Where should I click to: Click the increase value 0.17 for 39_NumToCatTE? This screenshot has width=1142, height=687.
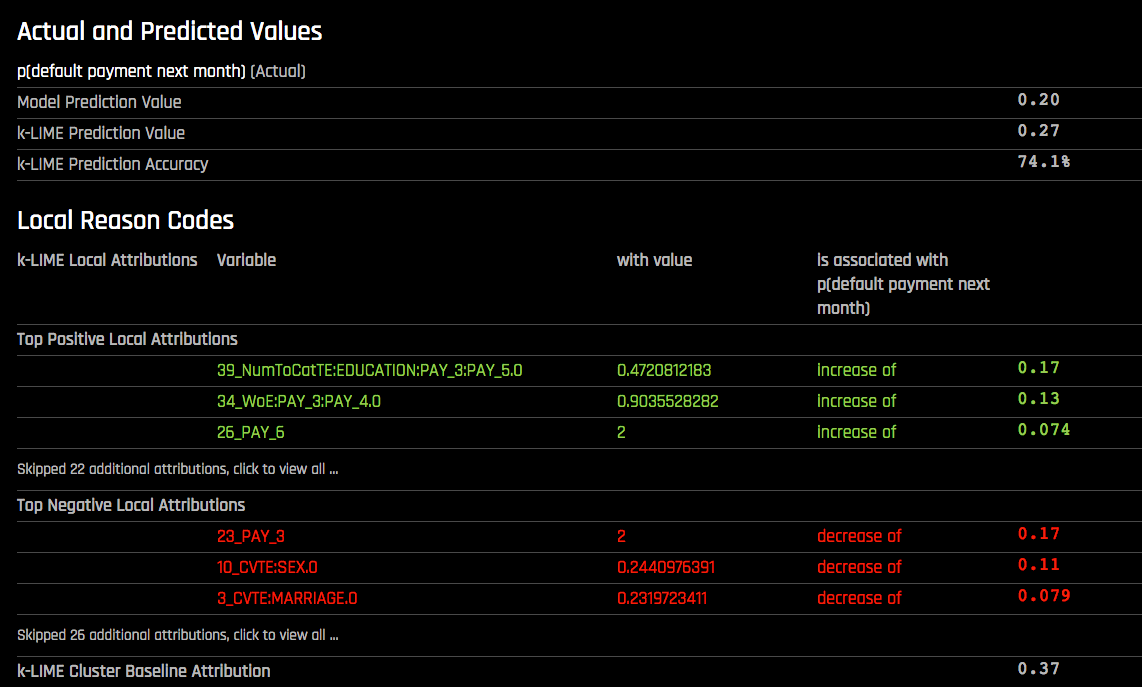(1039, 368)
